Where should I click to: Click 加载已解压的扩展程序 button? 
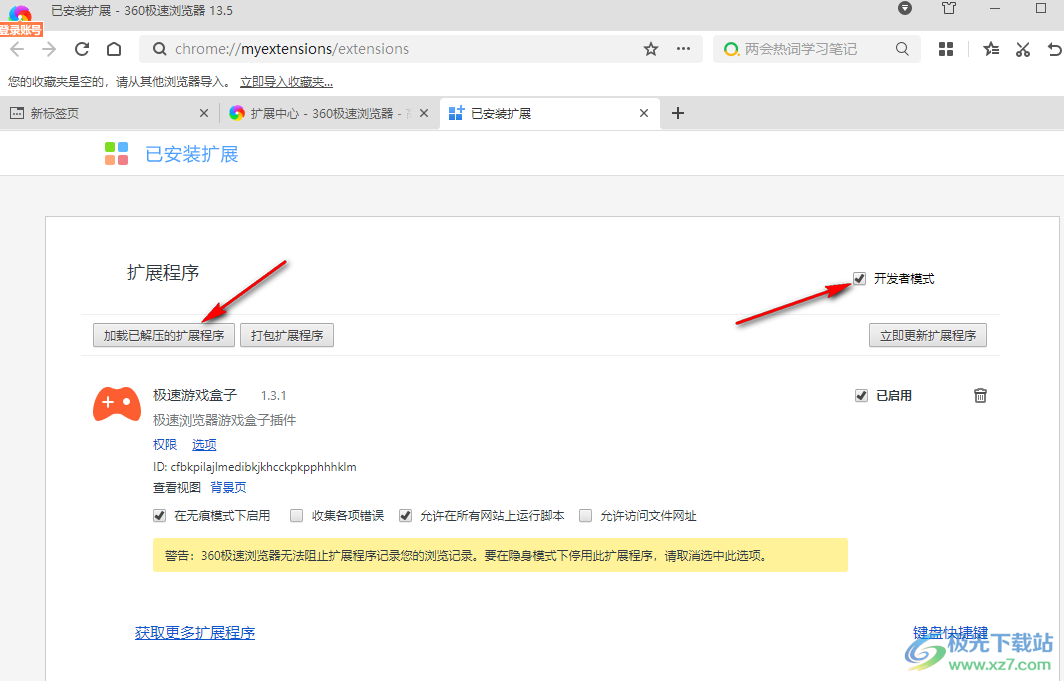164,335
